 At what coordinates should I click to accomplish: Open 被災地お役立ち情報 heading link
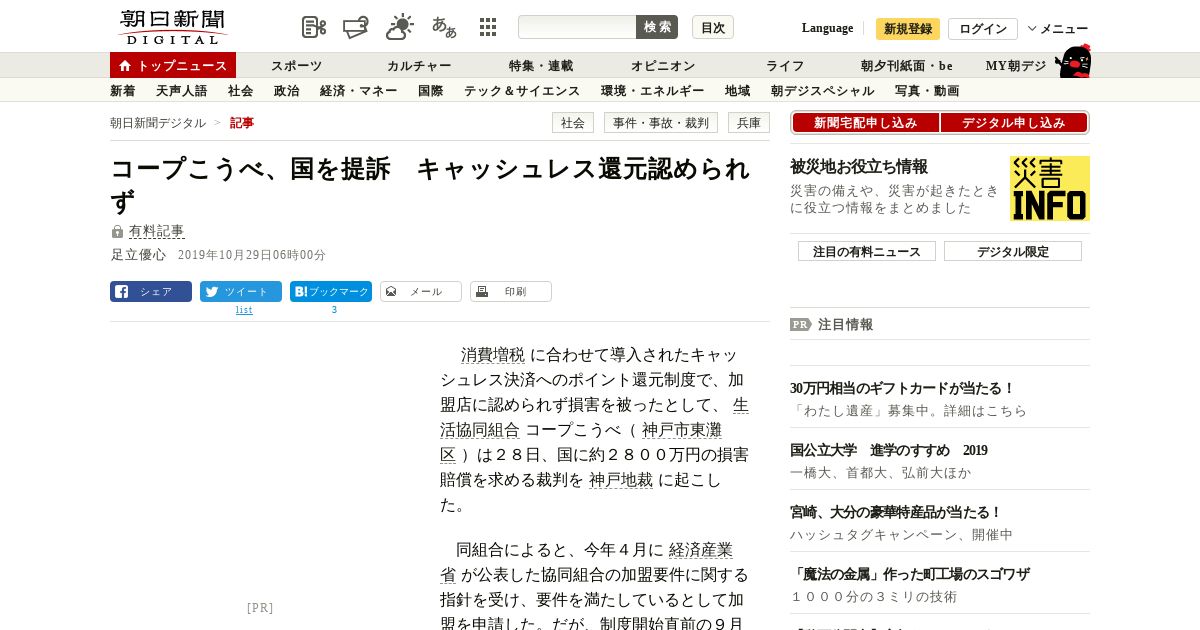click(859, 166)
